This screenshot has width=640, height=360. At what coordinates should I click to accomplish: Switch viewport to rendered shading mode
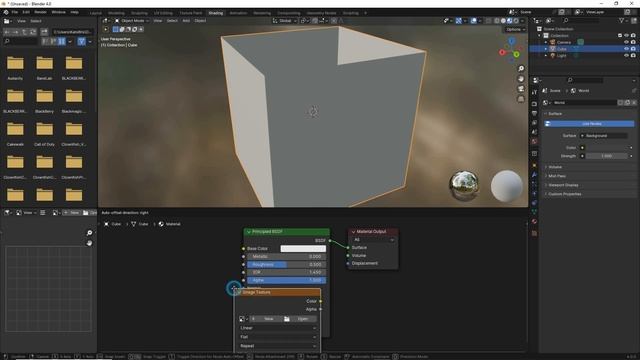(x=516, y=21)
